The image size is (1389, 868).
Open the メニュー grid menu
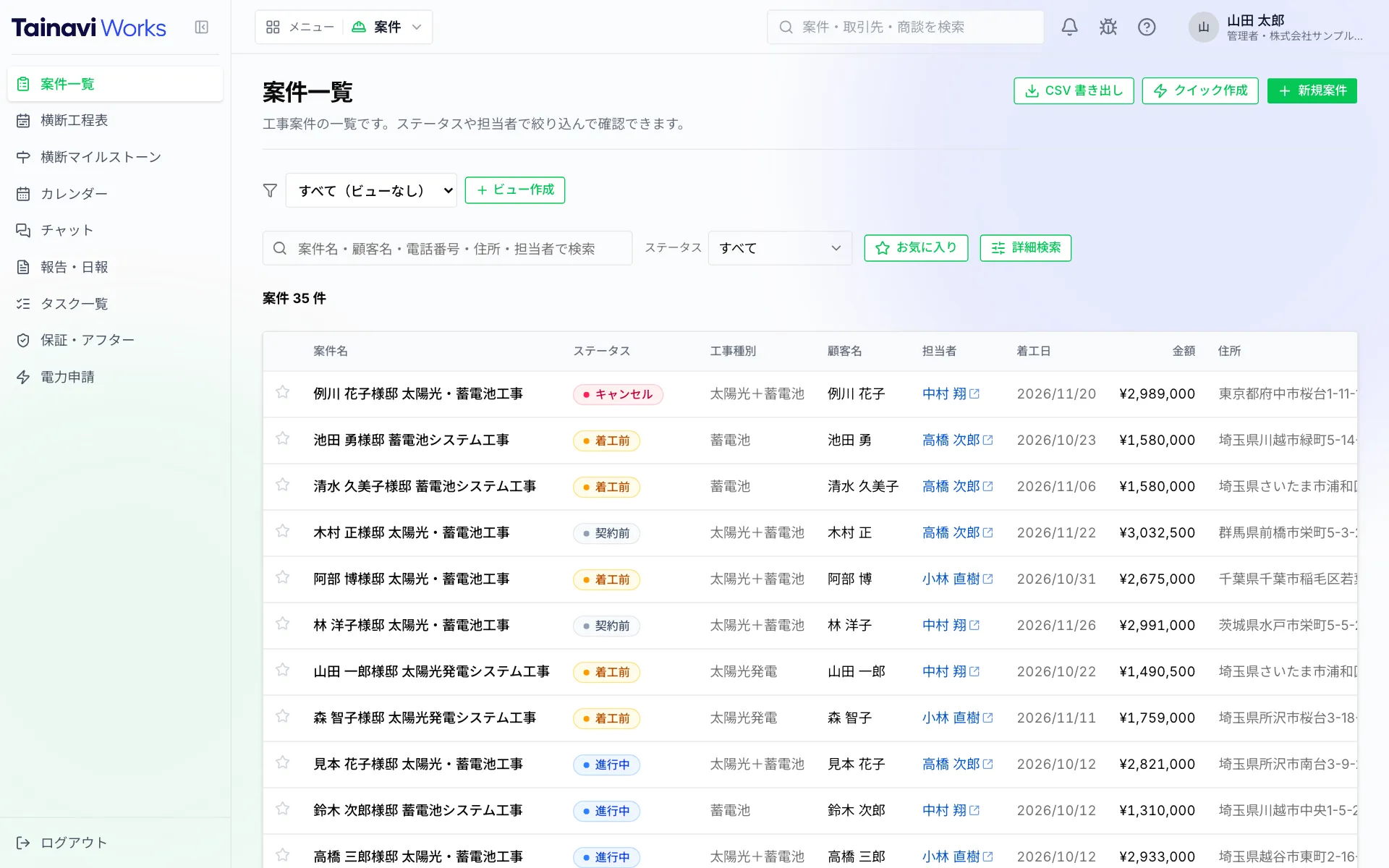coord(300,27)
